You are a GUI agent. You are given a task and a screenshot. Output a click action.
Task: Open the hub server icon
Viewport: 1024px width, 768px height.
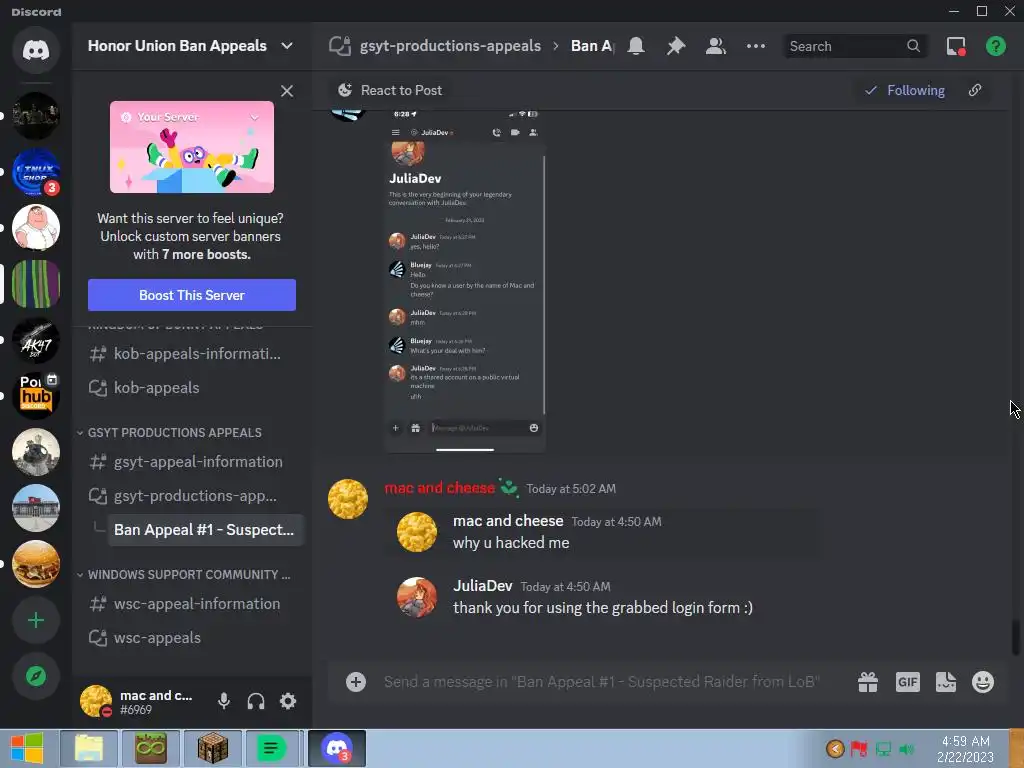pyautogui.click(x=36, y=396)
